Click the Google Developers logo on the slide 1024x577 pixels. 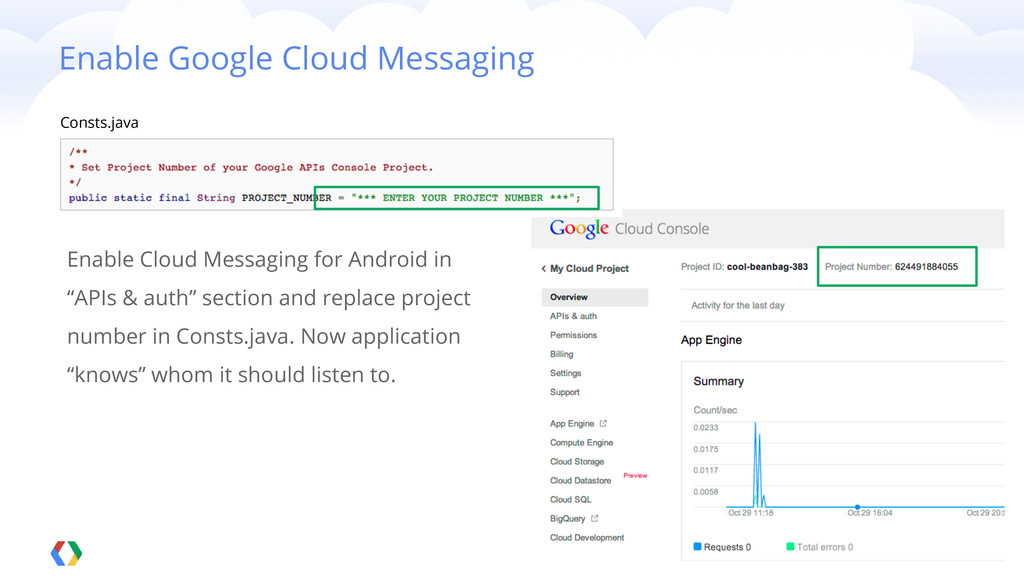pos(67,554)
